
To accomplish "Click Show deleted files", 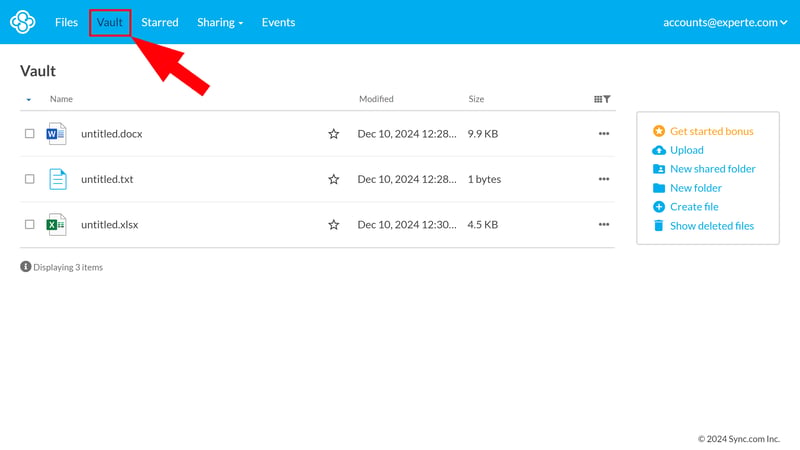I will pyautogui.click(x=711, y=226).
